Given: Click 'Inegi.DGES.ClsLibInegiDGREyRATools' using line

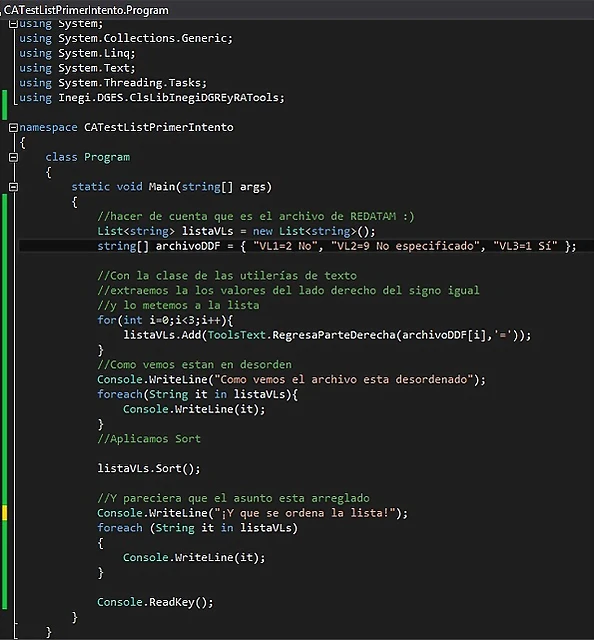Looking at the screenshot, I should pyautogui.click(x=151, y=98).
